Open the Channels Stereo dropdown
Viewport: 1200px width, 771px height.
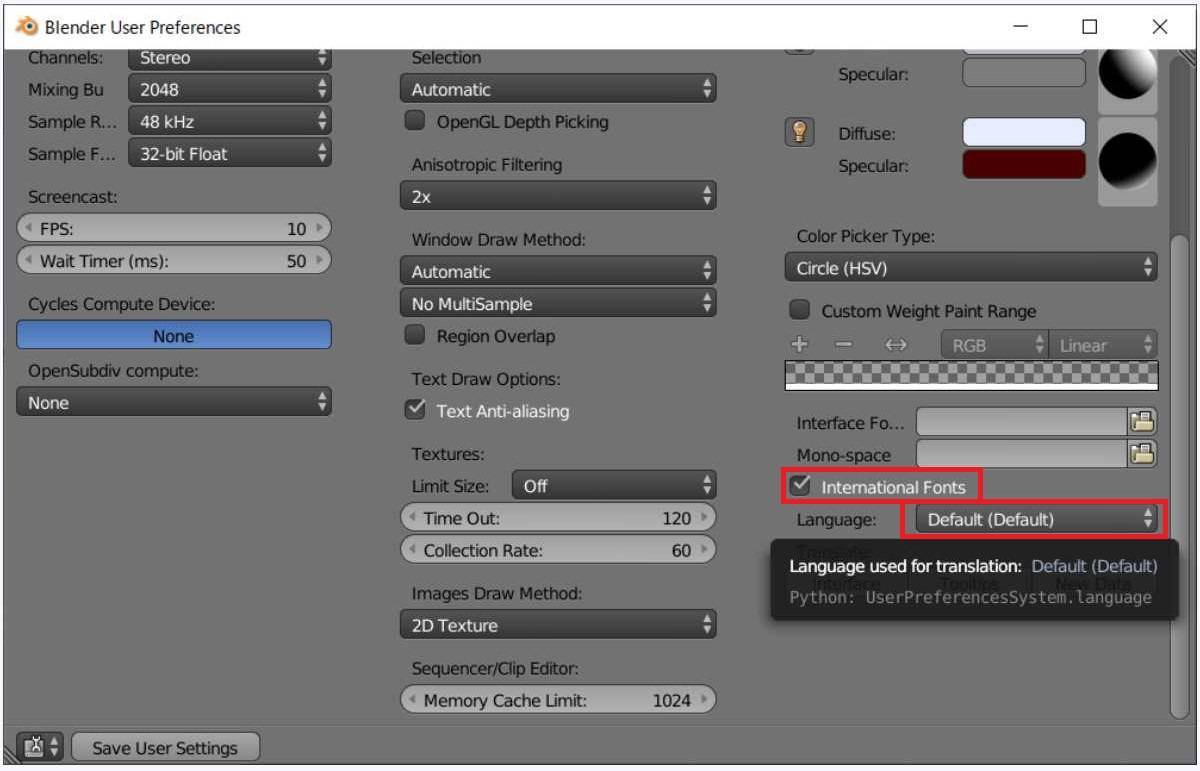[230, 57]
